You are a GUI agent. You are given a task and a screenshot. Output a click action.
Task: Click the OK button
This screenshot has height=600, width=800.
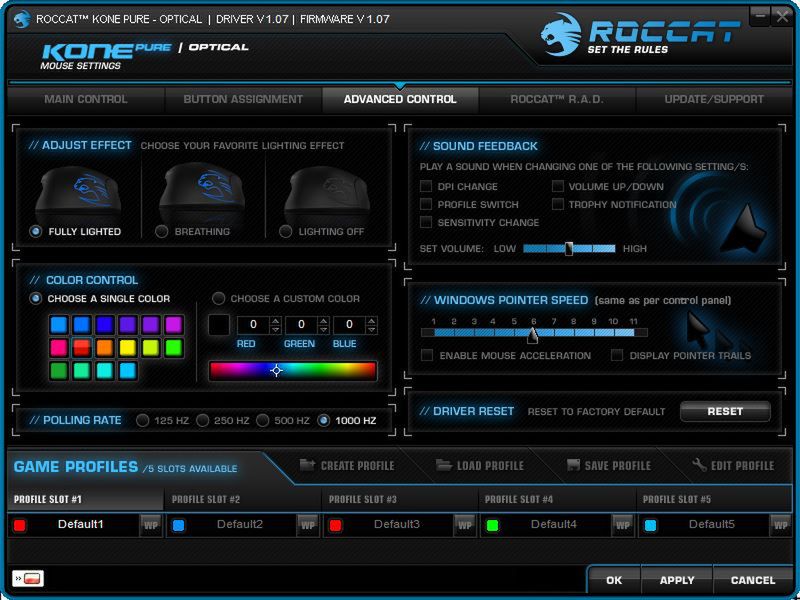click(614, 580)
